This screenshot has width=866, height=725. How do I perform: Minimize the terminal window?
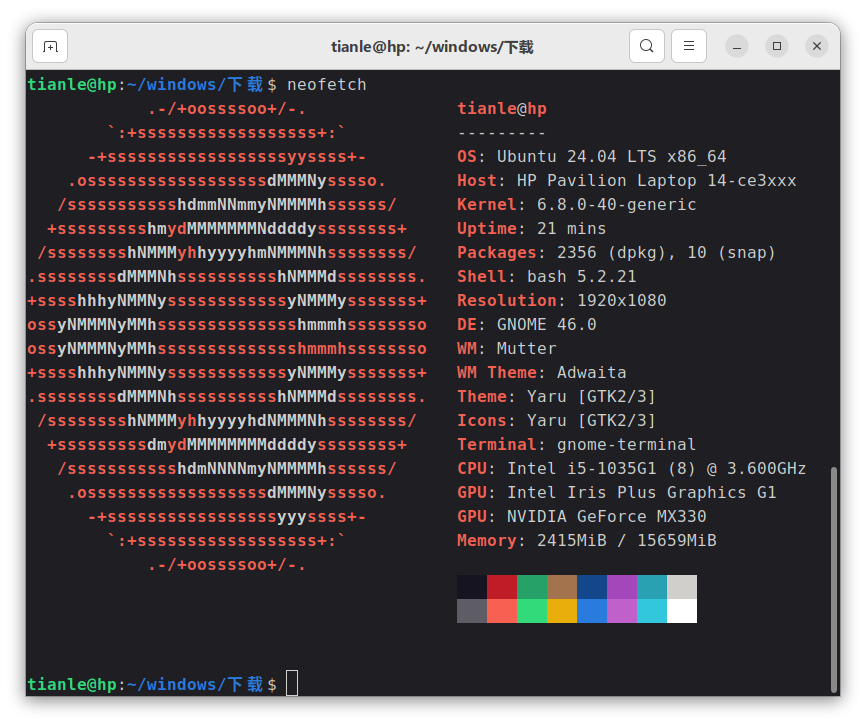click(x=737, y=46)
